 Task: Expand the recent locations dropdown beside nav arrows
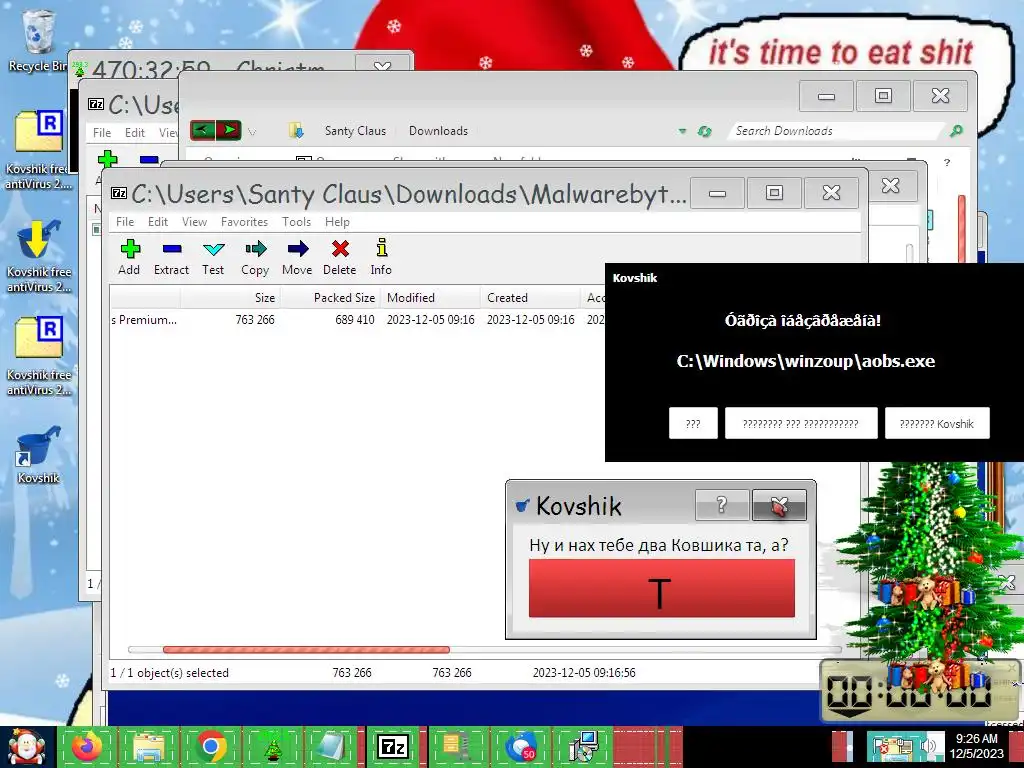click(x=252, y=132)
